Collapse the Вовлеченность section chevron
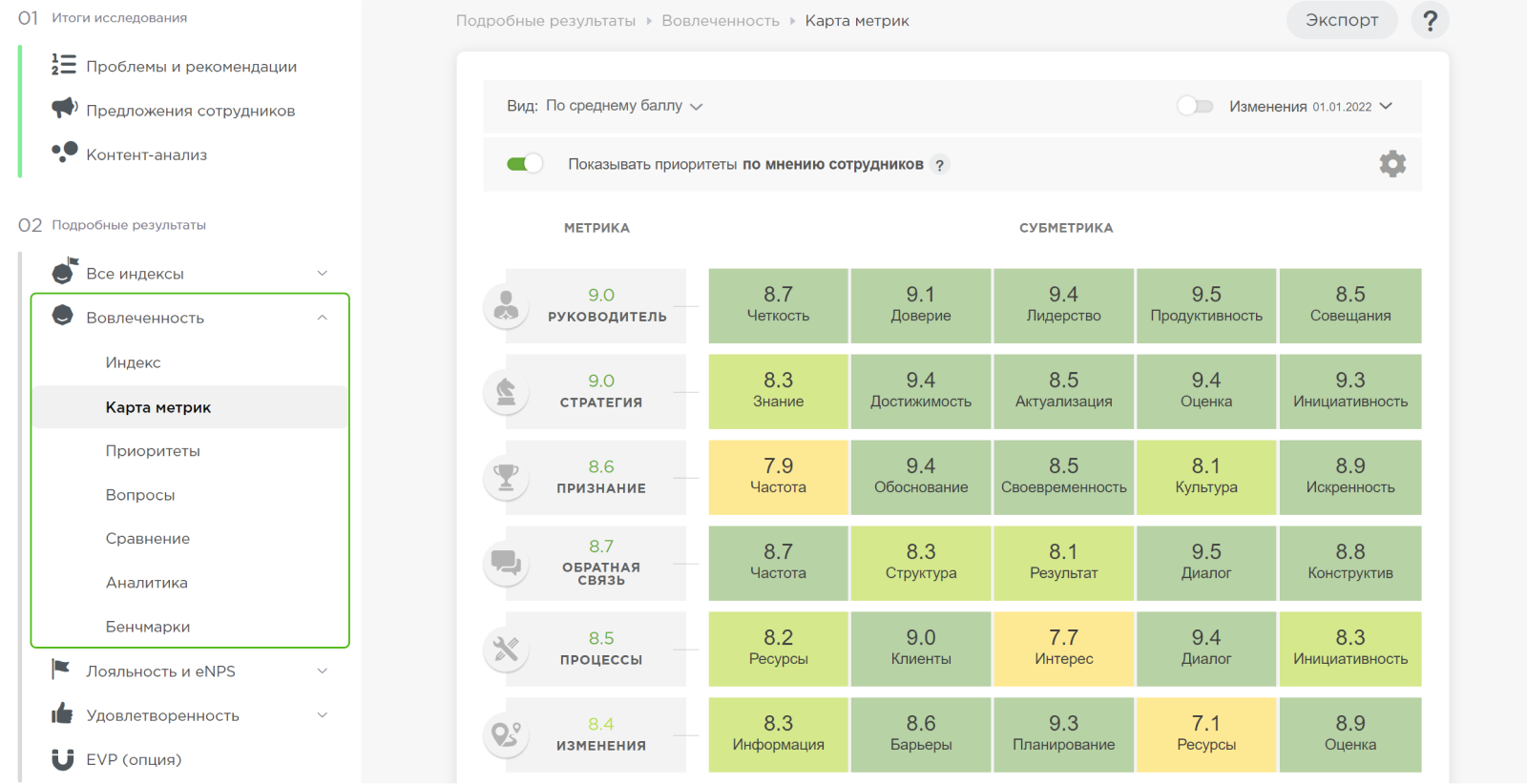Screen dimensions: 1527x784 tap(323, 318)
